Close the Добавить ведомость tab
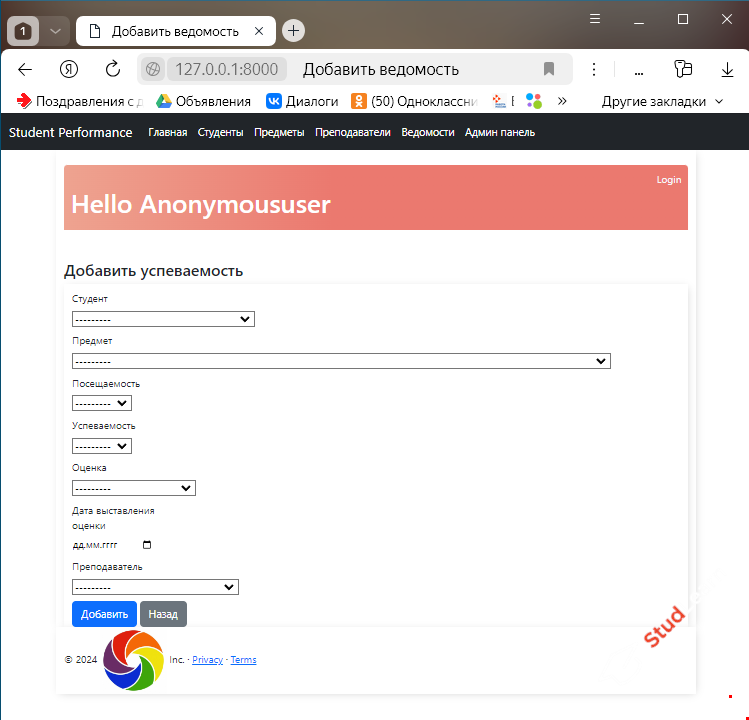 tap(259, 31)
